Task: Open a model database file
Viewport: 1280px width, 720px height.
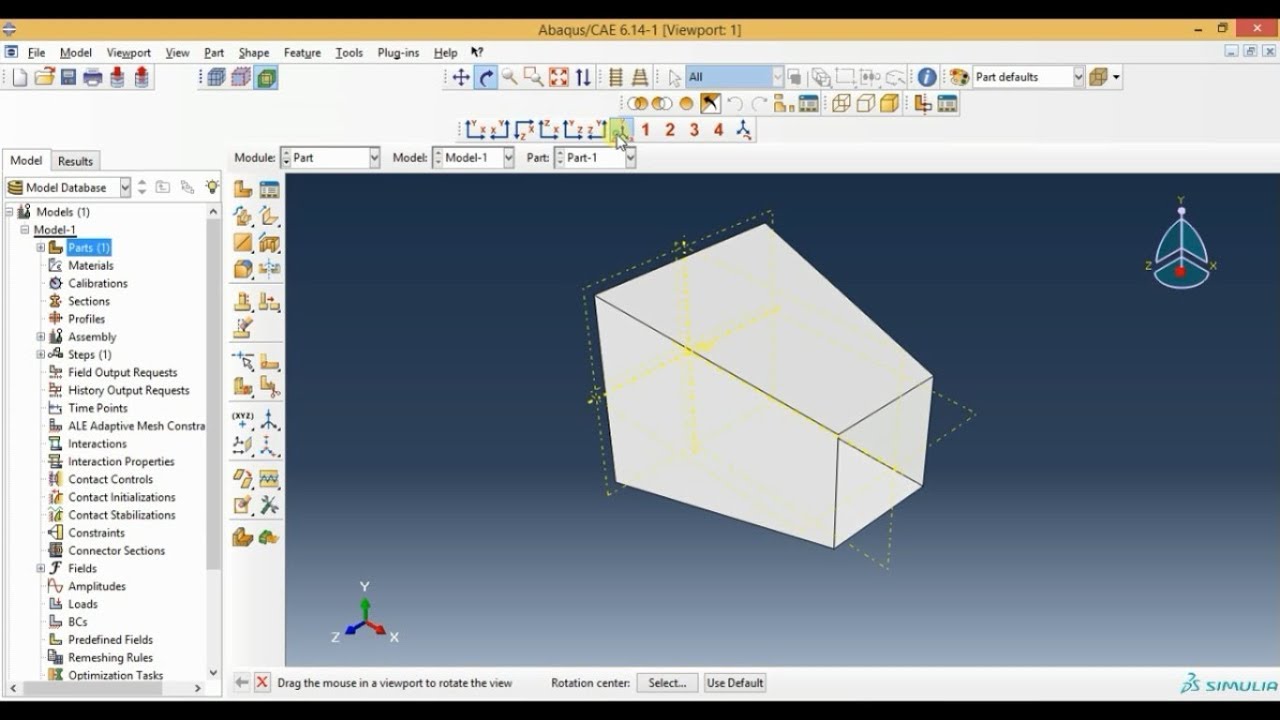Action: [x=44, y=77]
